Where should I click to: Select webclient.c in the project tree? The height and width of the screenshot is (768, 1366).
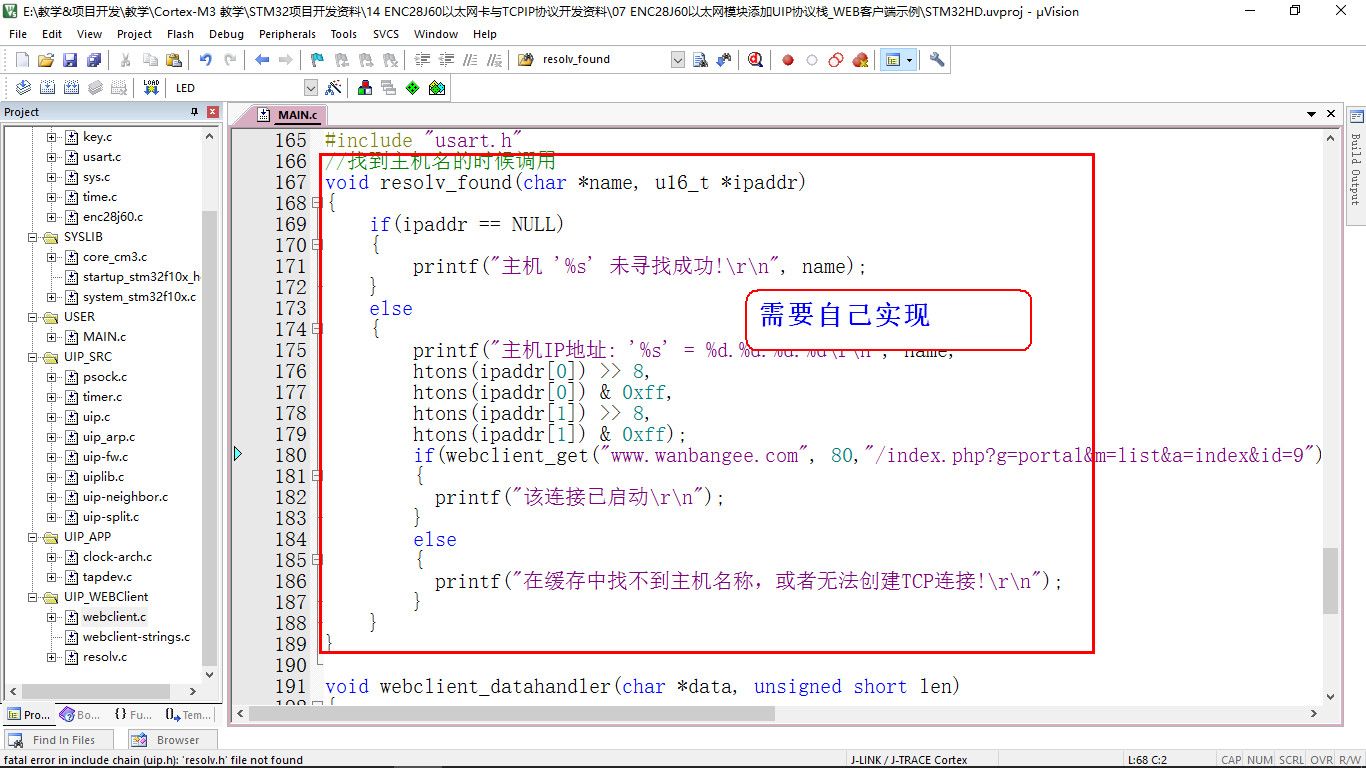click(114, 617)
